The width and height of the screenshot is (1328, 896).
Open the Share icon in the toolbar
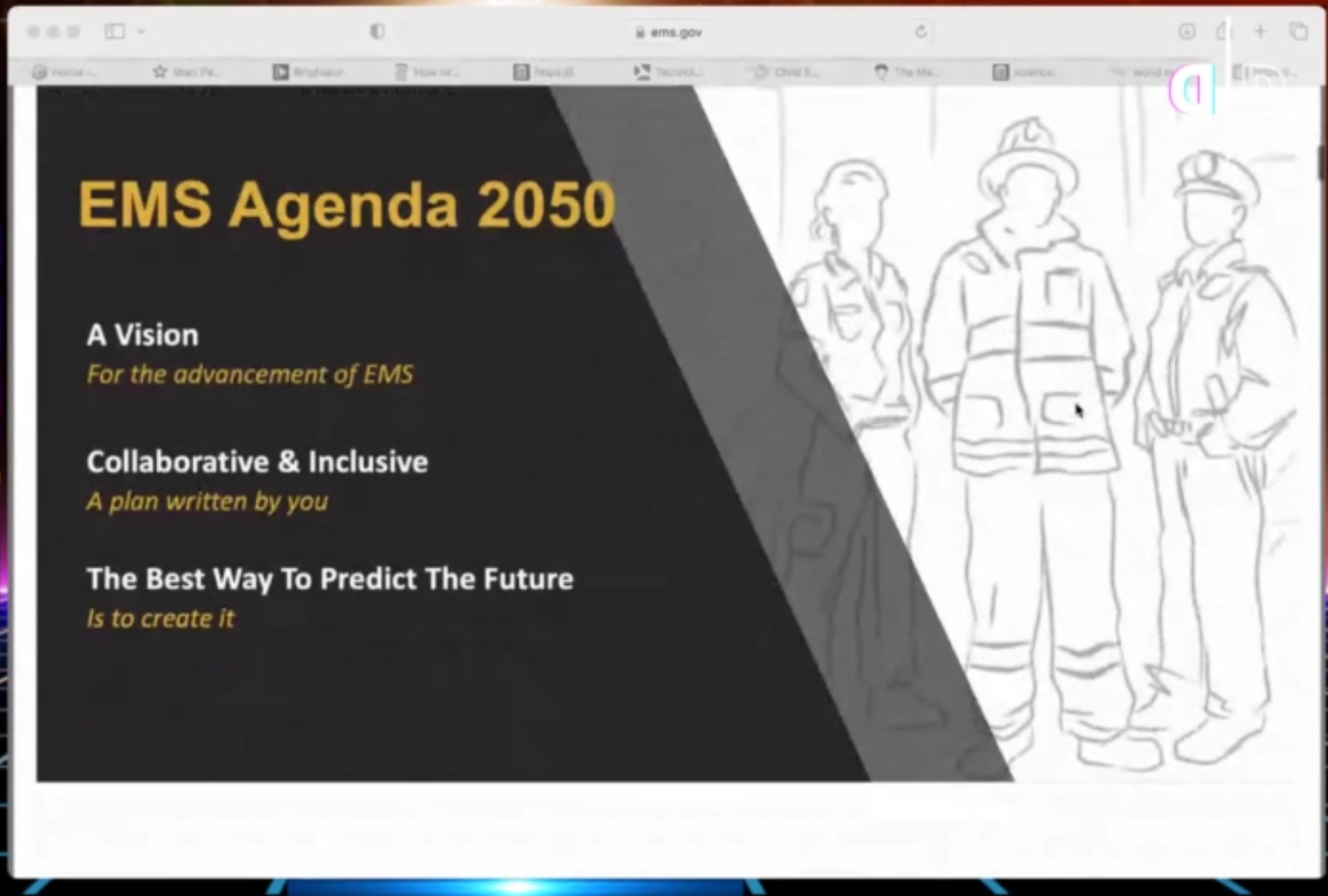point(1224,32)
